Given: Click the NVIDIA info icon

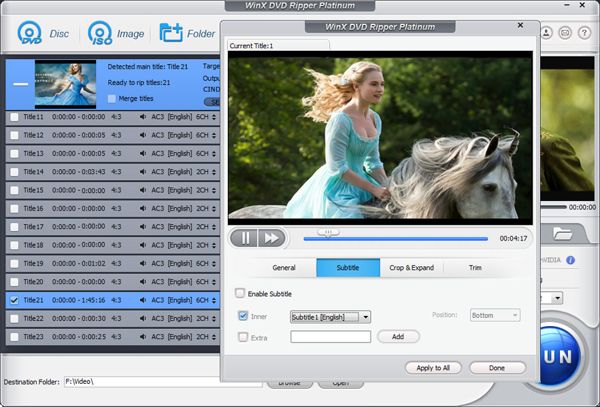Looking at the screenshot, I should [571, 260].
